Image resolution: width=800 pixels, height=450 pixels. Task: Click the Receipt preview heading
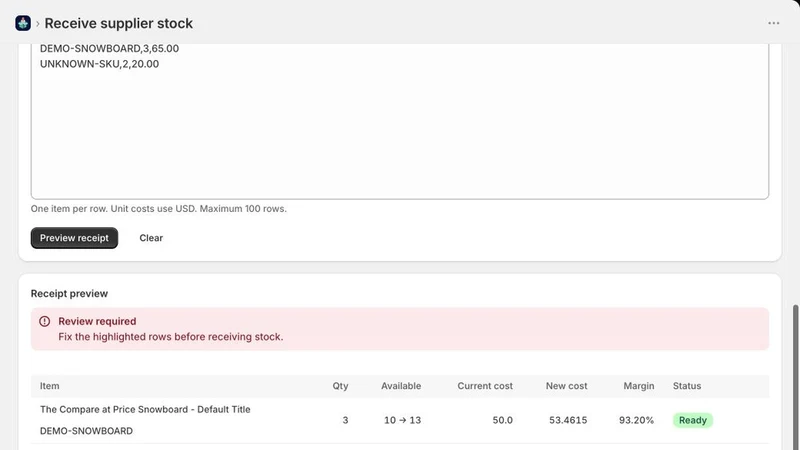click(x=69, y=293)
